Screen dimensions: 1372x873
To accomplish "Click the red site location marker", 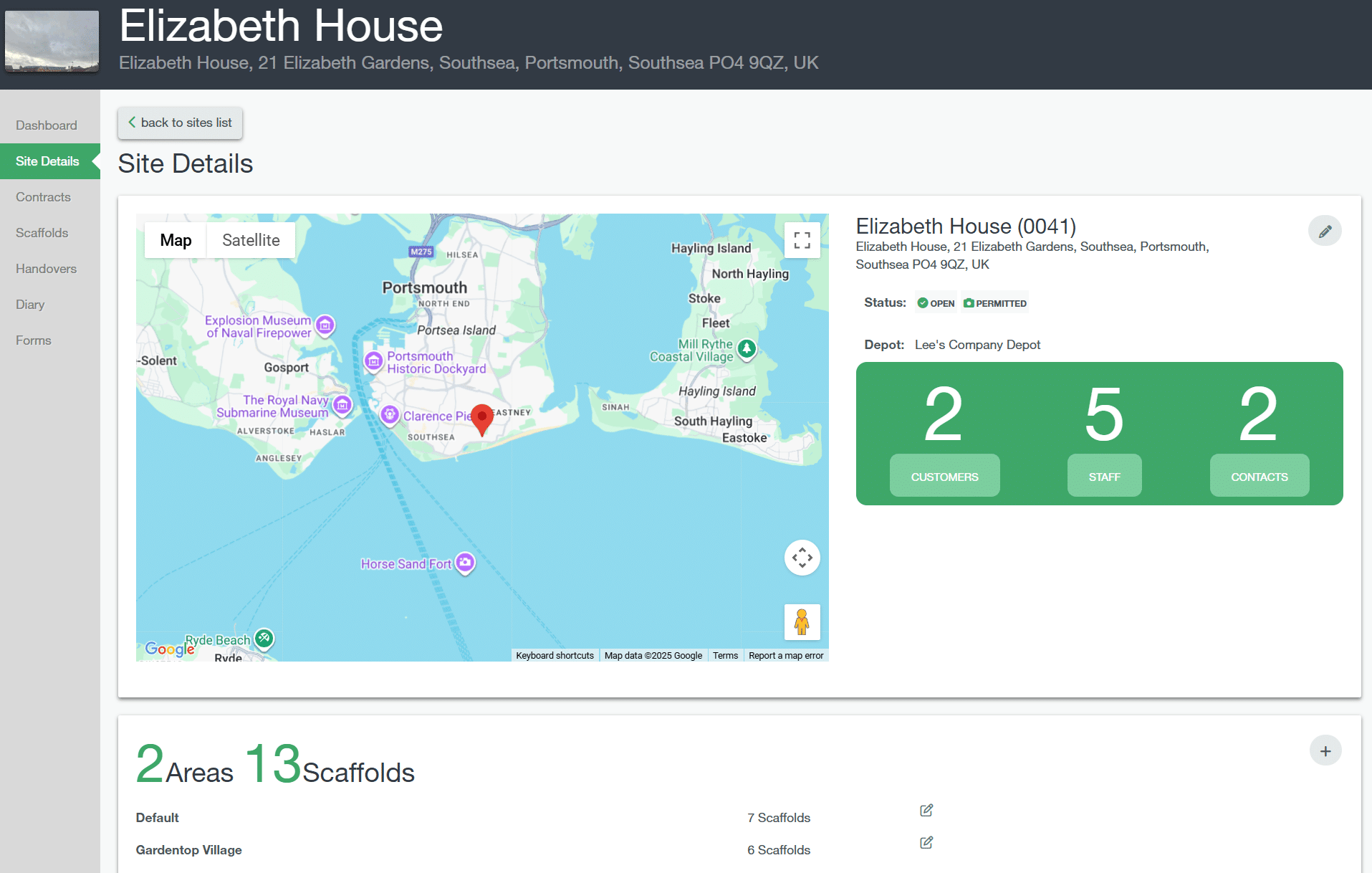I will [482, 419].
